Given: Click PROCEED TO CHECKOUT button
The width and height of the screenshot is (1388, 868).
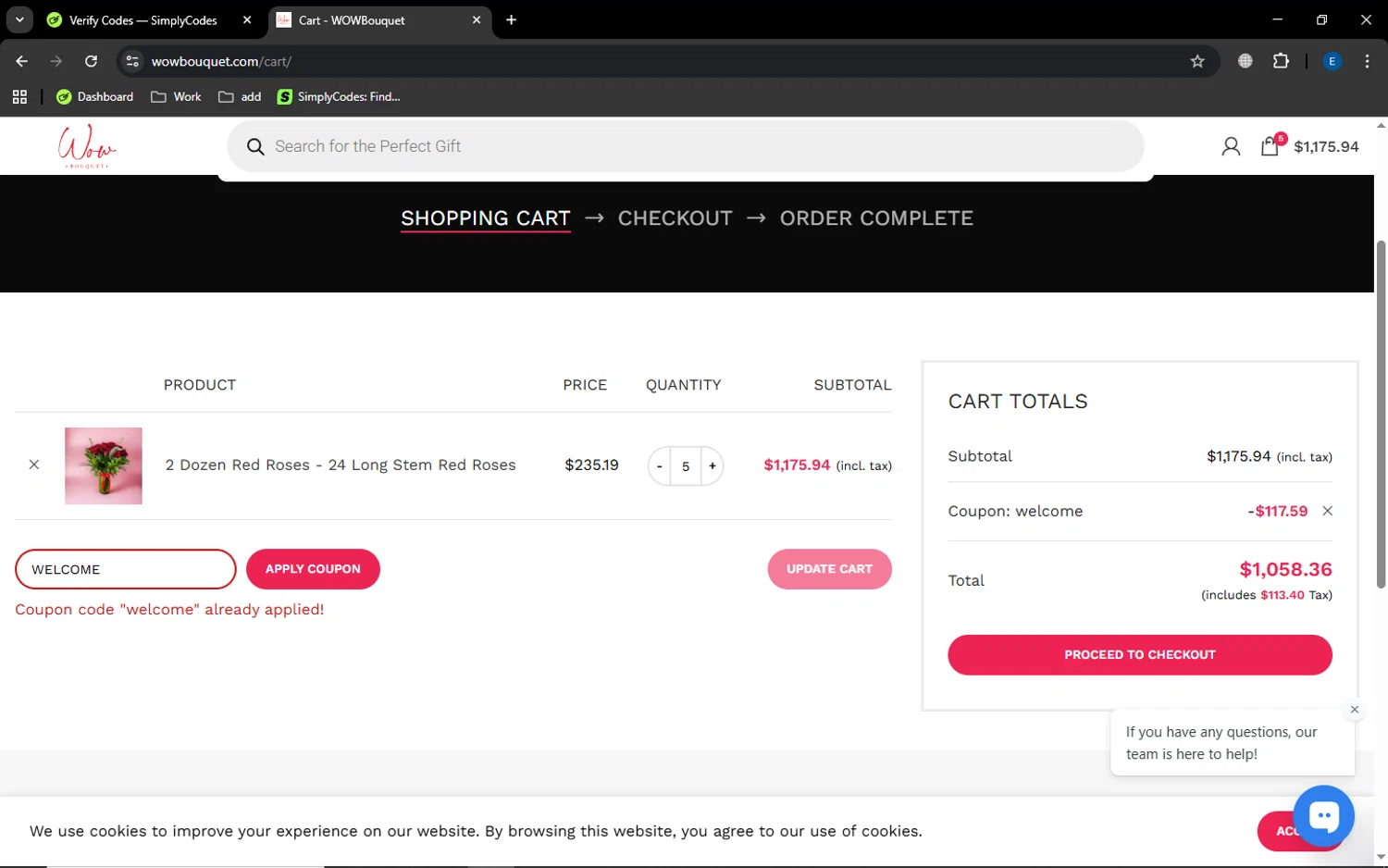Looking at the screenshot, I should (x=1140, y=655).
